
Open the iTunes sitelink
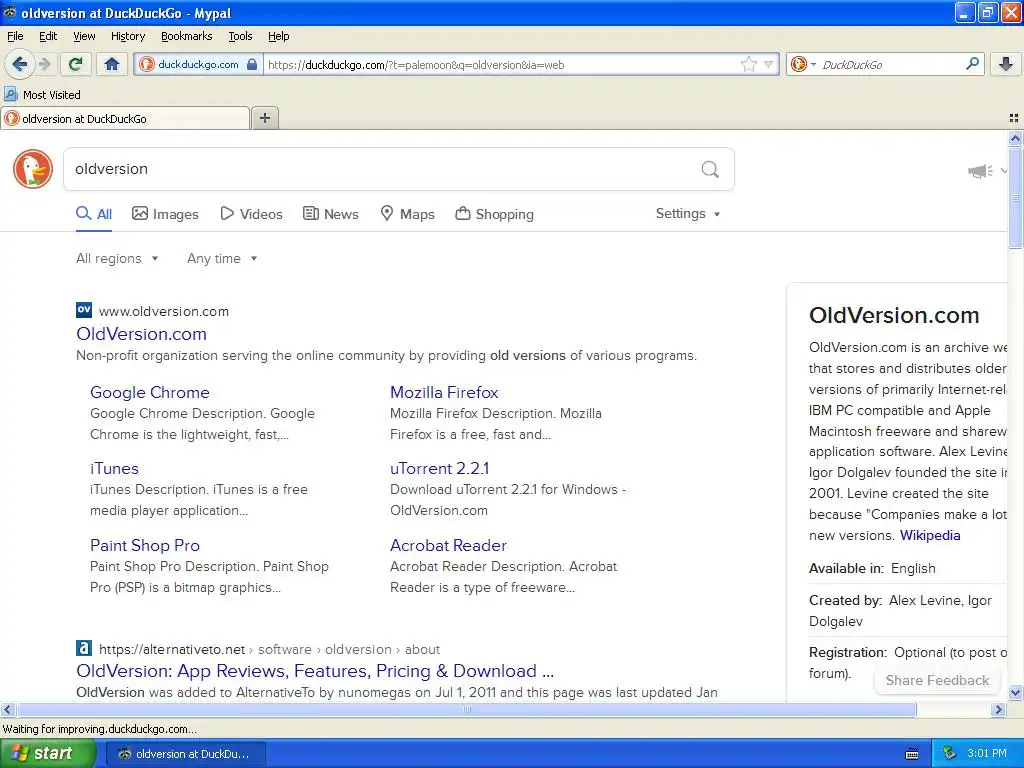coord(114,469)
